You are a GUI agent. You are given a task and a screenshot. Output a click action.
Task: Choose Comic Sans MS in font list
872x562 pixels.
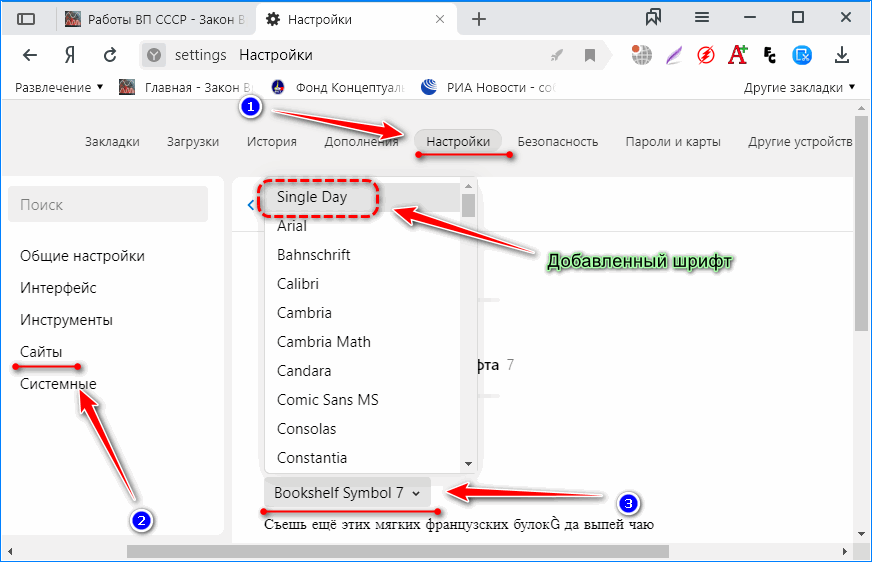coord(327,400)
